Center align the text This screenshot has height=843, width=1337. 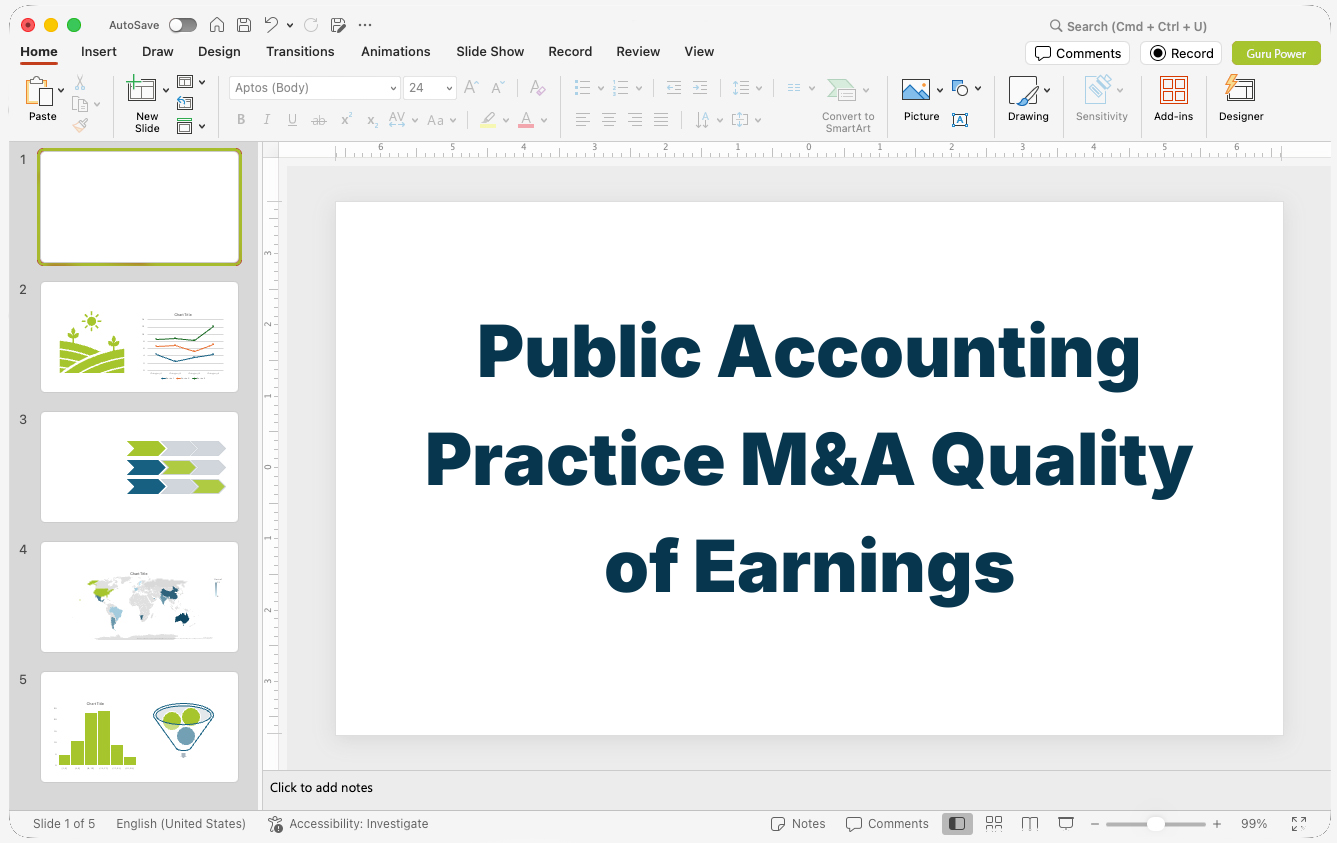pyautogui.click(x=609, y=120)
